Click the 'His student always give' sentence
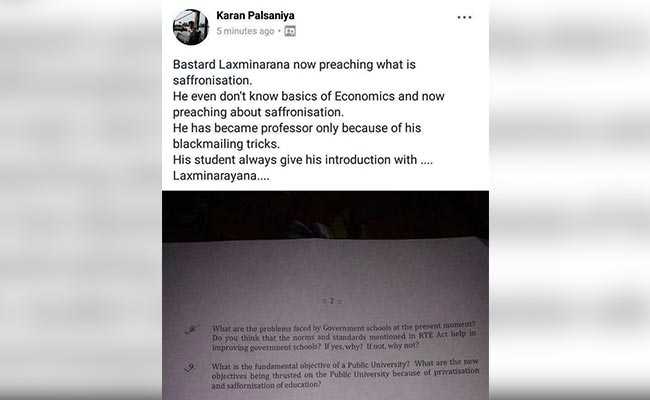The height and width of the screenshot is (400, 650). pos(303,160)
